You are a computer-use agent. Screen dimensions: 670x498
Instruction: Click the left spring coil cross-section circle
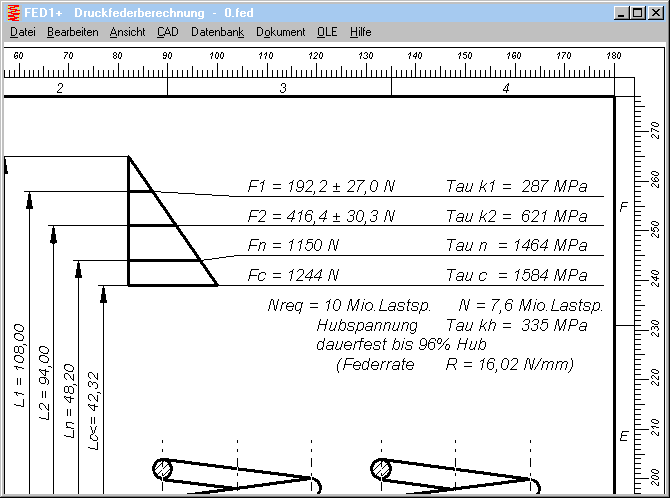162,468
